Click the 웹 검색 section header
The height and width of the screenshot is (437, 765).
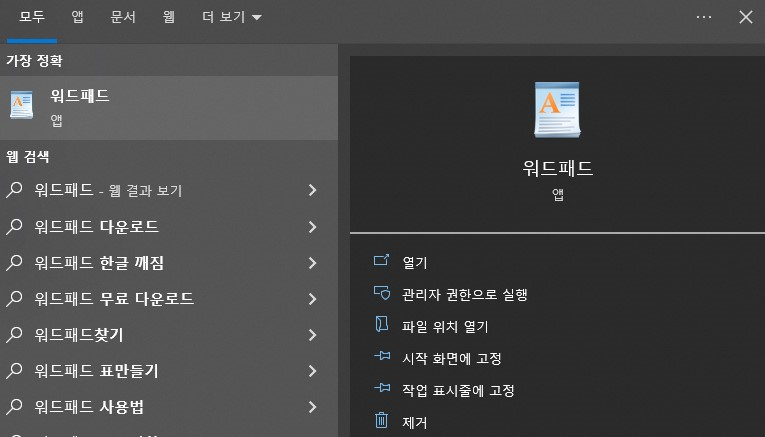tap(28, 157)
